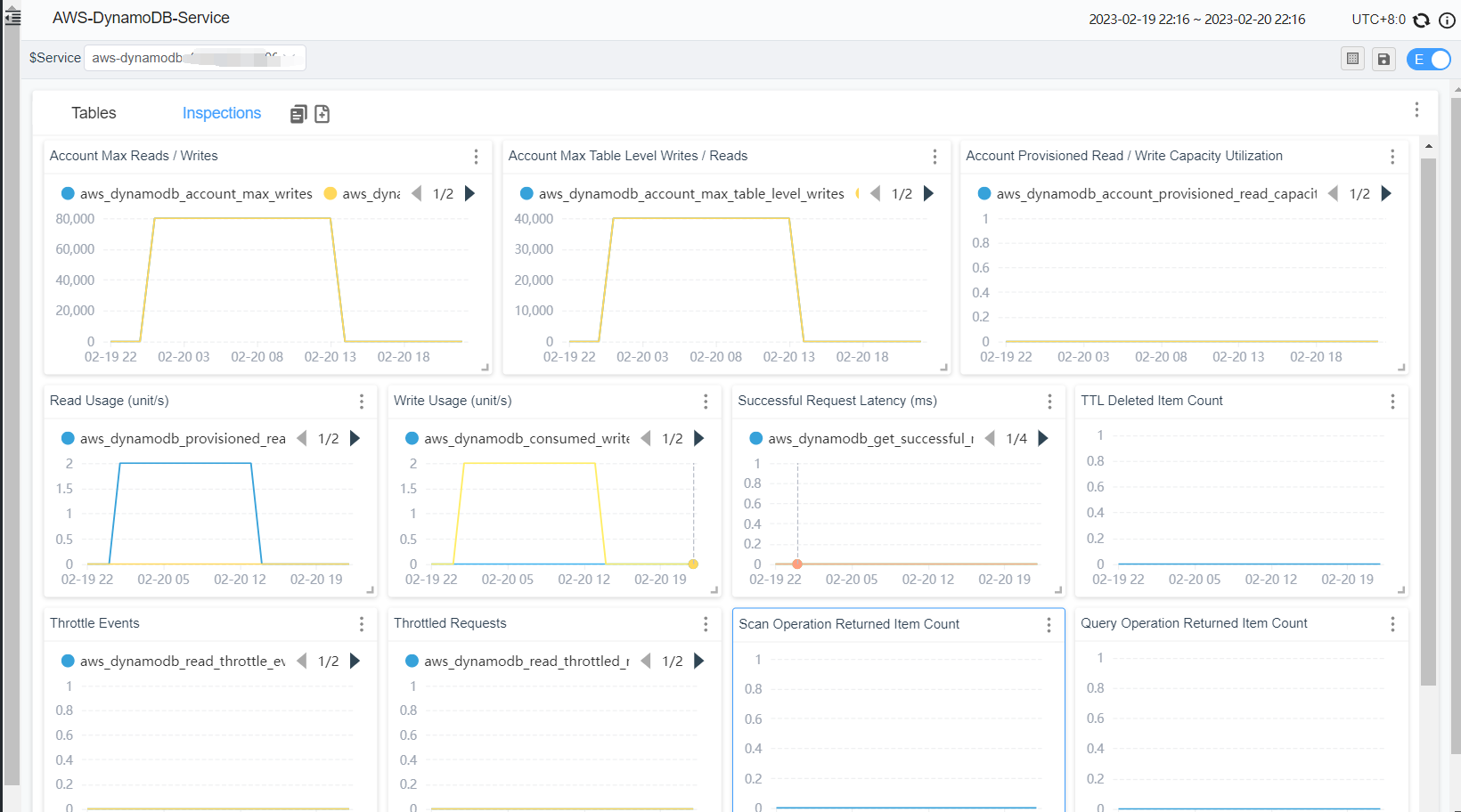Switch to the Inspections tab

[x=222, y=113]
